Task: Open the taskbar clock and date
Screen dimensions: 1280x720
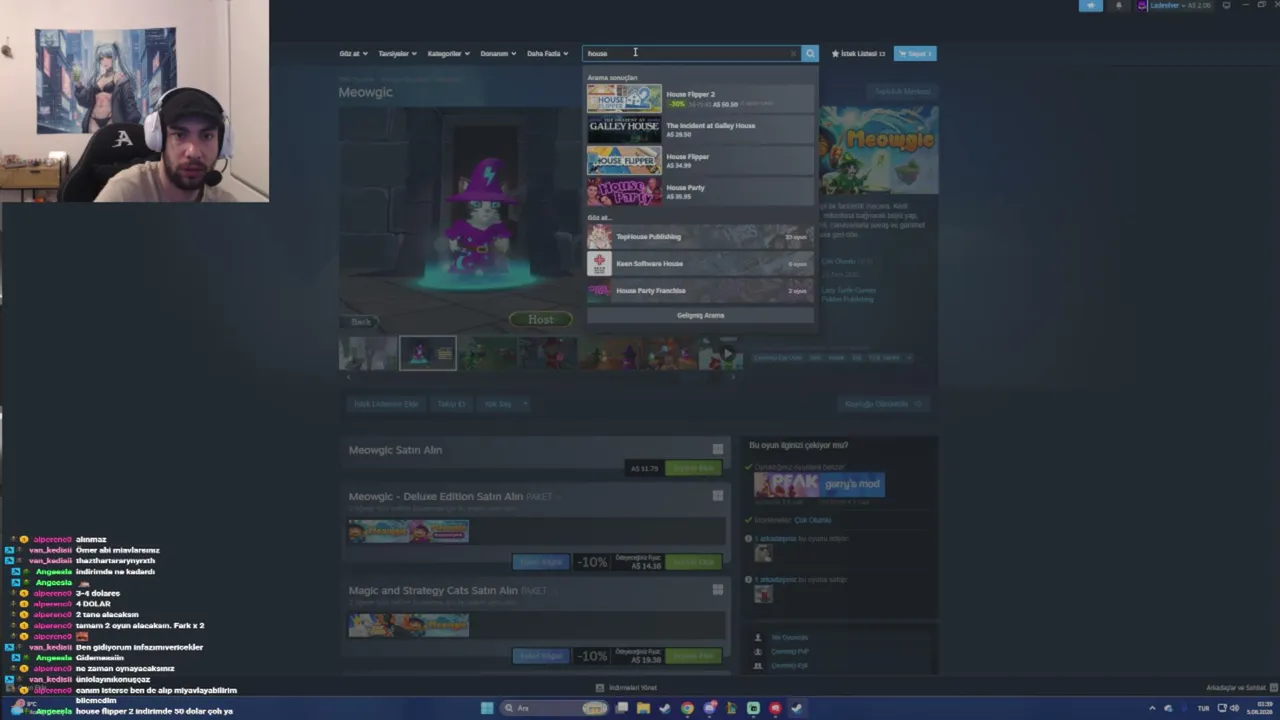Action: tap(1261, 708)
